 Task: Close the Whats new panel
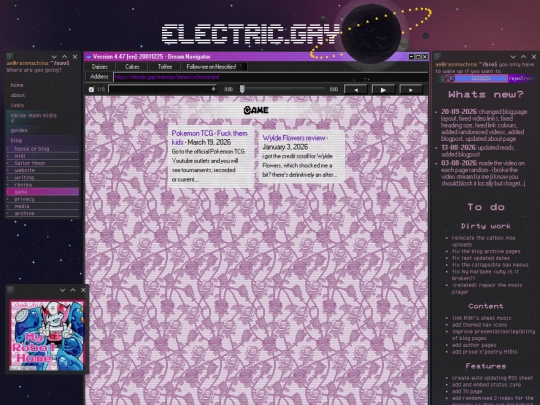(x=534, y=57)
